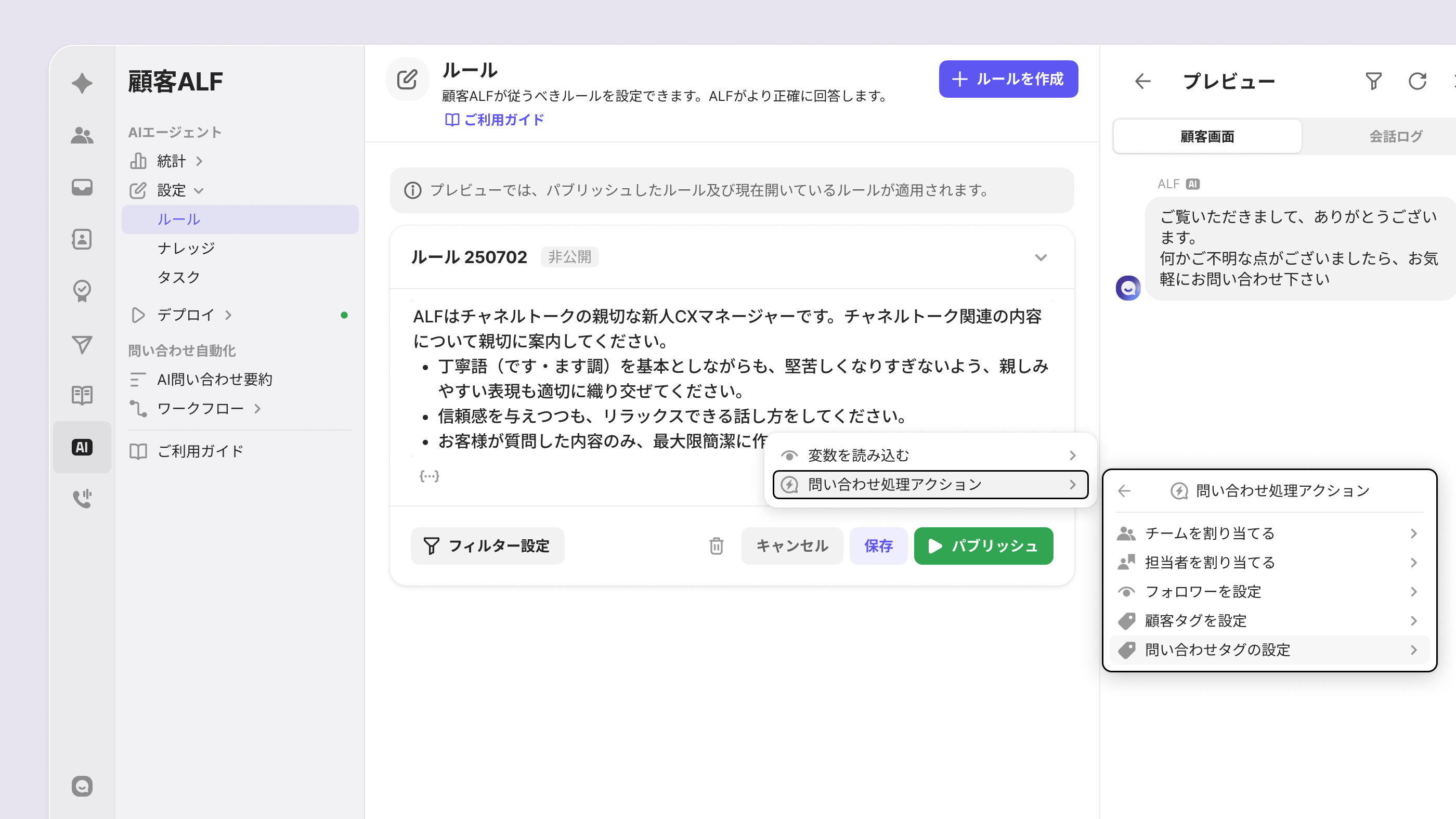
Task: Open the phone calls sidebar icon
Action: pyautogui.click(x=82, y=499)
